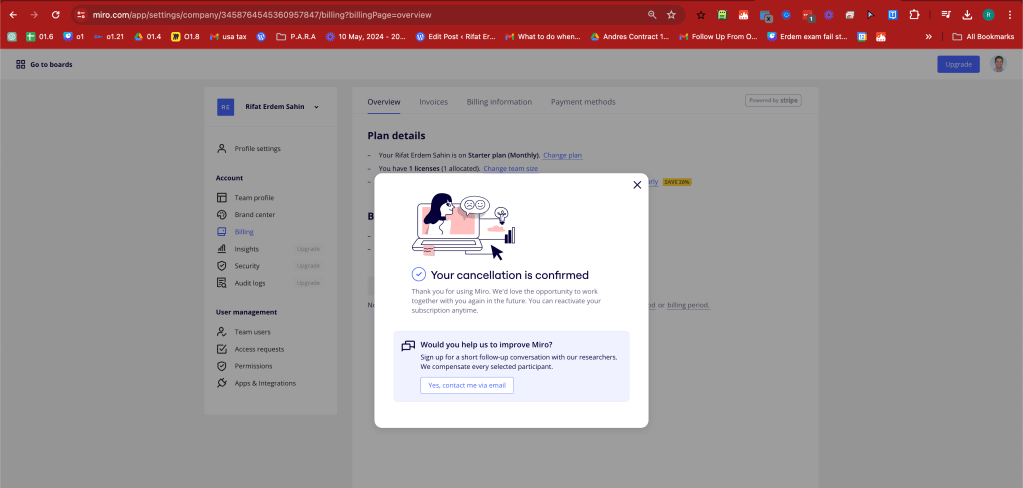Reload the page with the refresh icon

click(56, 15)
